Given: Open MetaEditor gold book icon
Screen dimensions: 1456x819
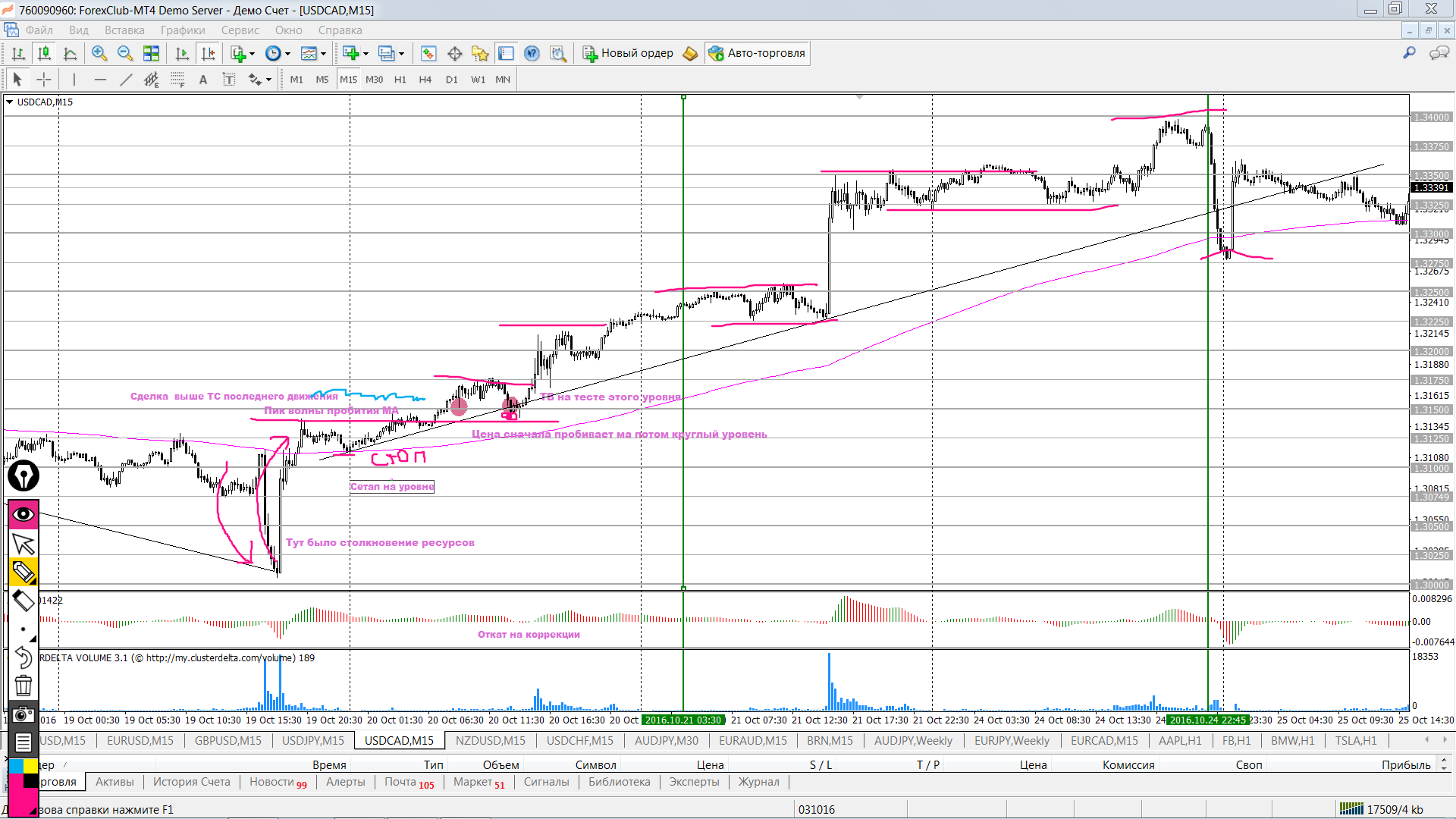Looking at the screenshot, I should pos(690,53).
